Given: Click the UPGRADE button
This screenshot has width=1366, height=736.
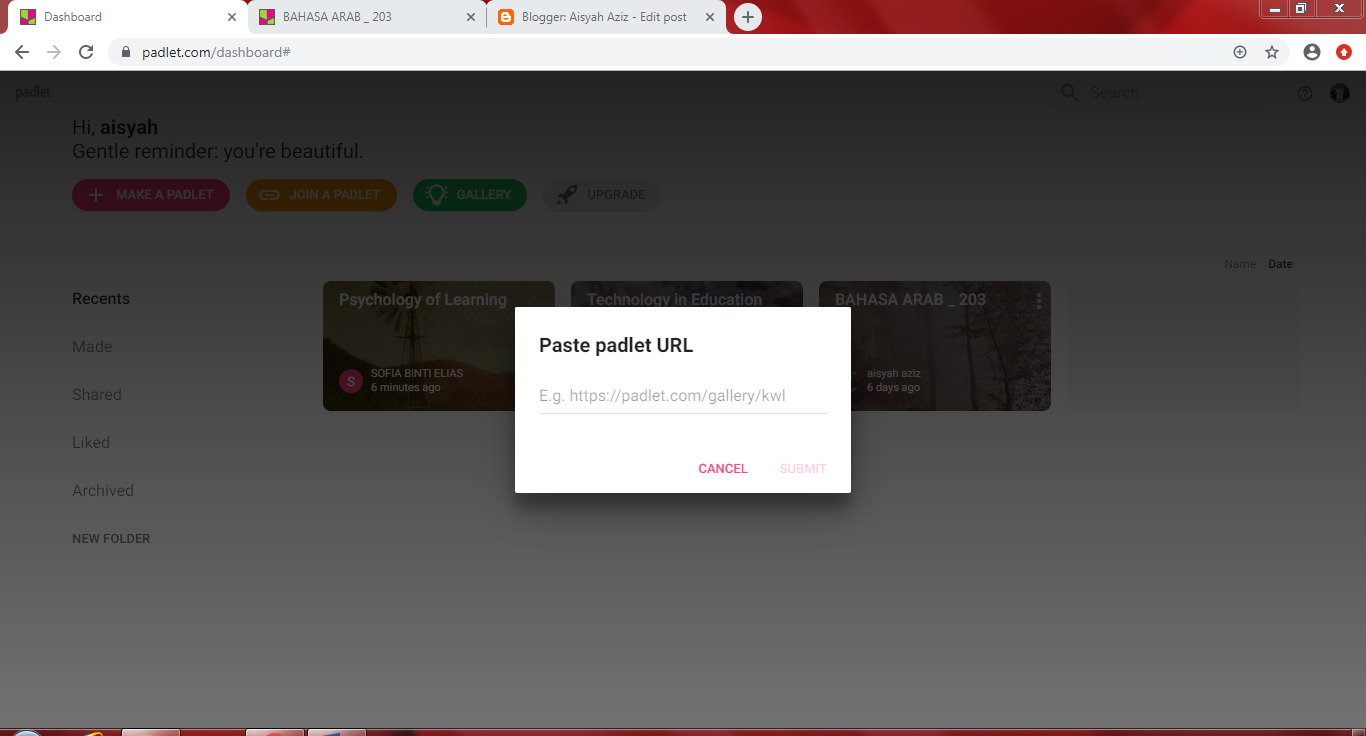Looking at the screenshot, I should [602, 195].
